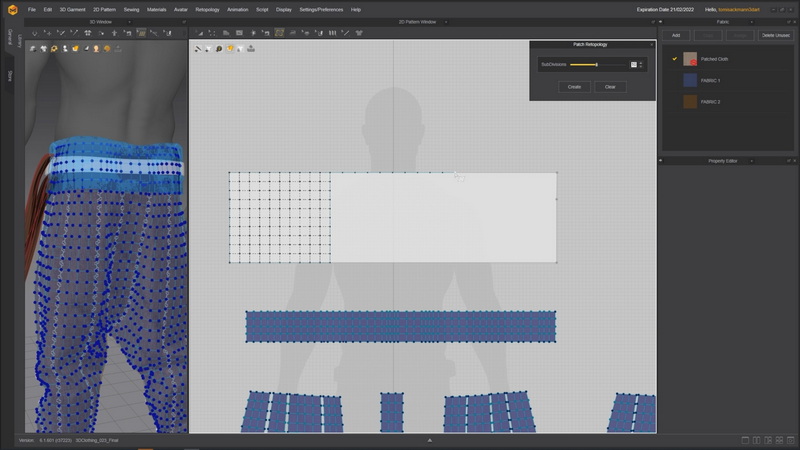This screenshot has height=450, width=800.
Task: Open the Property Editor panel dropdown arrow
Action: tap(751, 161)
